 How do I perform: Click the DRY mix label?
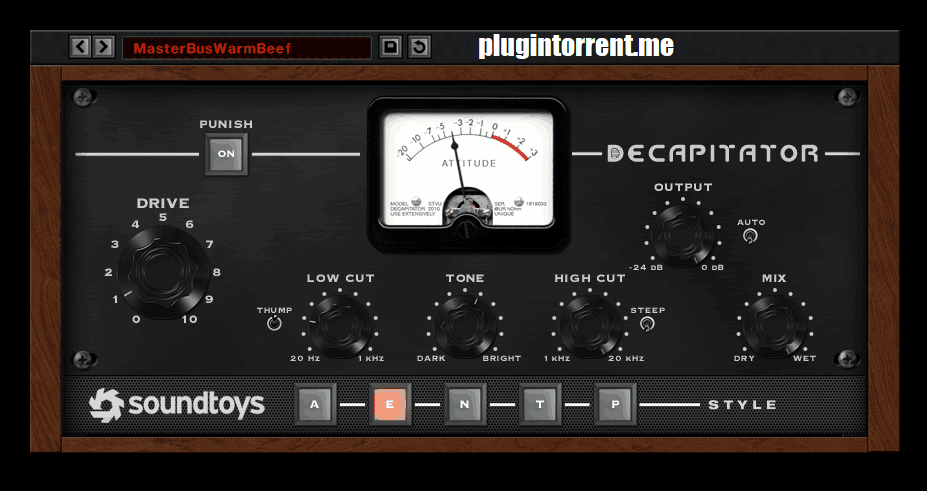[744, 358]
